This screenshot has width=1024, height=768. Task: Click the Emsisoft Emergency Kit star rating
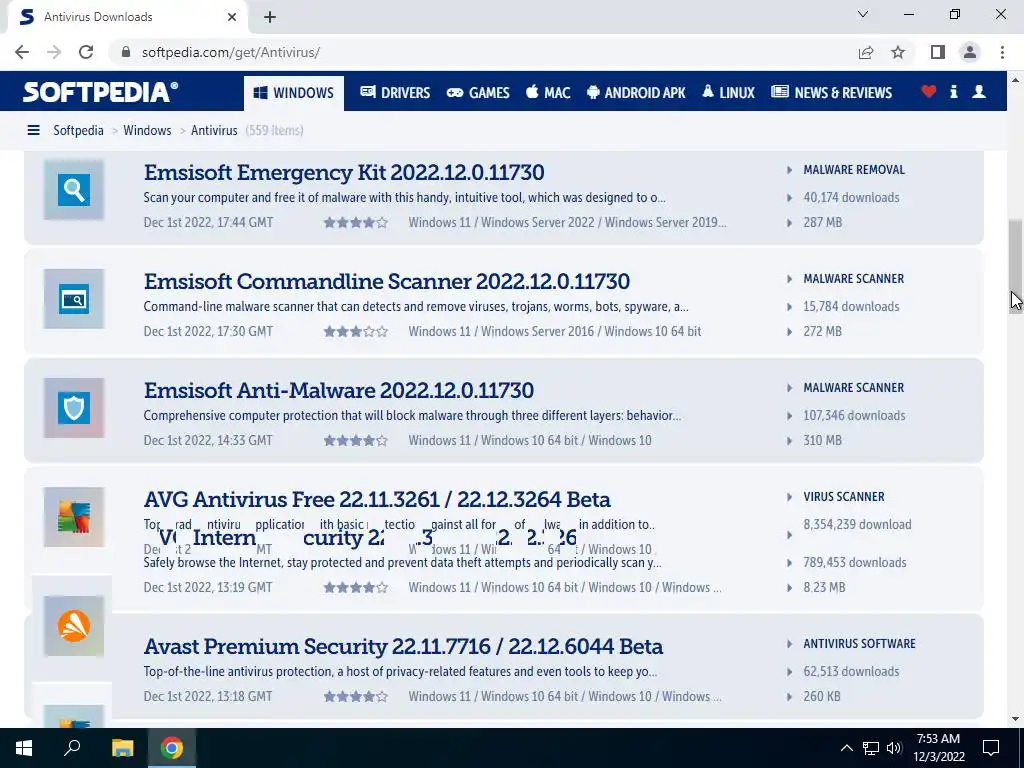pyautogui.click(x=356, y=223)
